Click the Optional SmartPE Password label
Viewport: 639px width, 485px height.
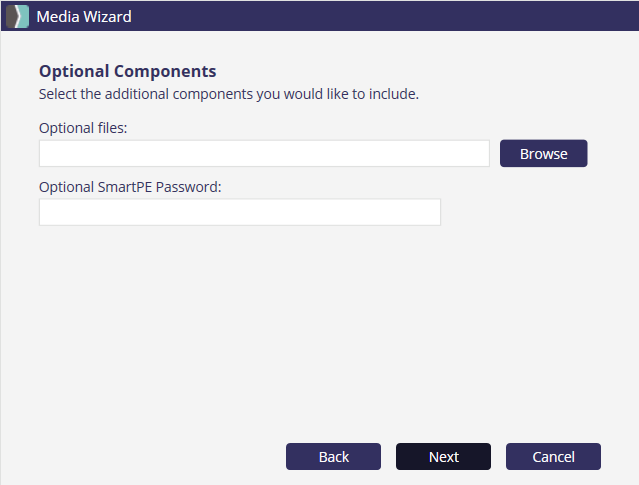click(x=129, y=186)
